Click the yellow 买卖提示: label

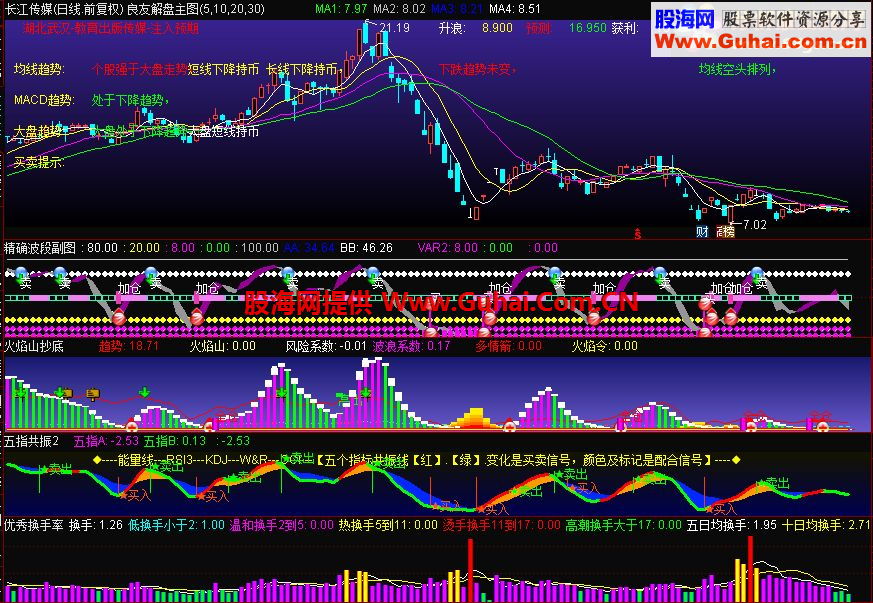(39, 163)
